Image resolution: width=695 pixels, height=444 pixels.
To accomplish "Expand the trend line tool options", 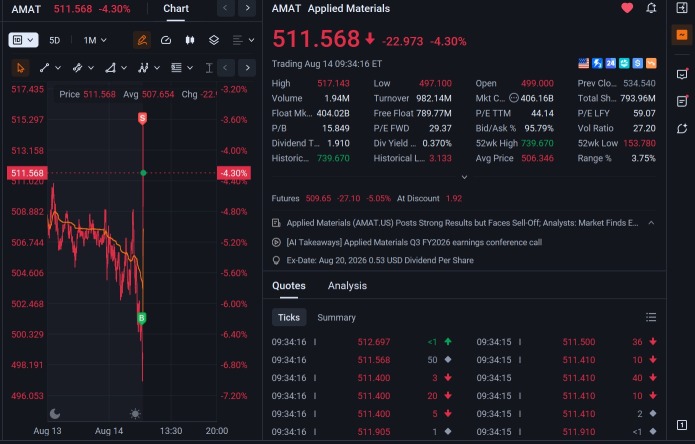I will (58, 68).
